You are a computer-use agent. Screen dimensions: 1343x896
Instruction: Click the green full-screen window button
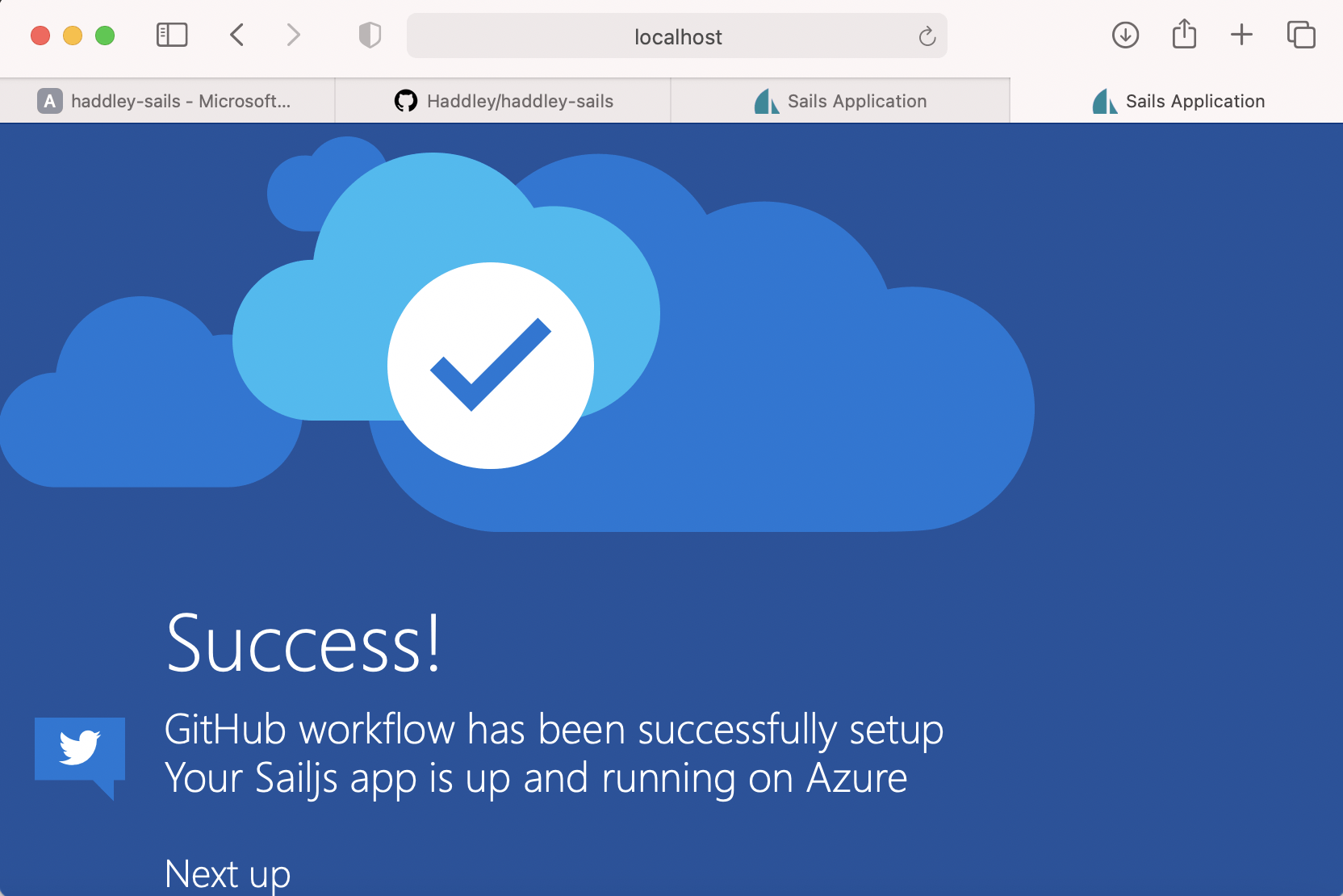(x=105, y=36)
